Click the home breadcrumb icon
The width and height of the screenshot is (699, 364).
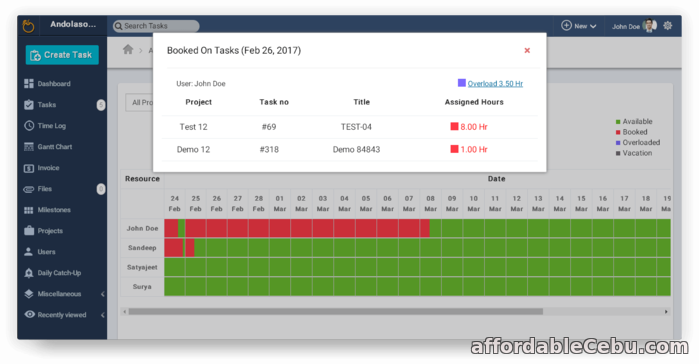click(x=128, y=49)
